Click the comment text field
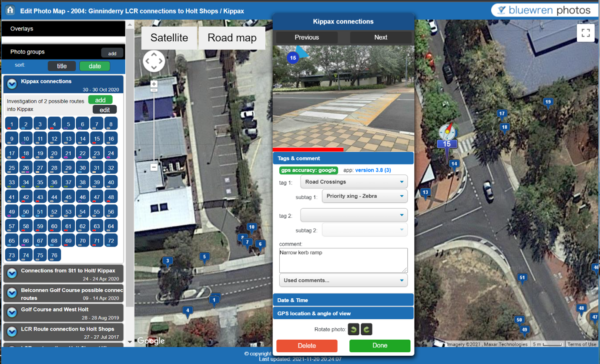The height and width of the screenshot is (364, 600). click(343, 260)
